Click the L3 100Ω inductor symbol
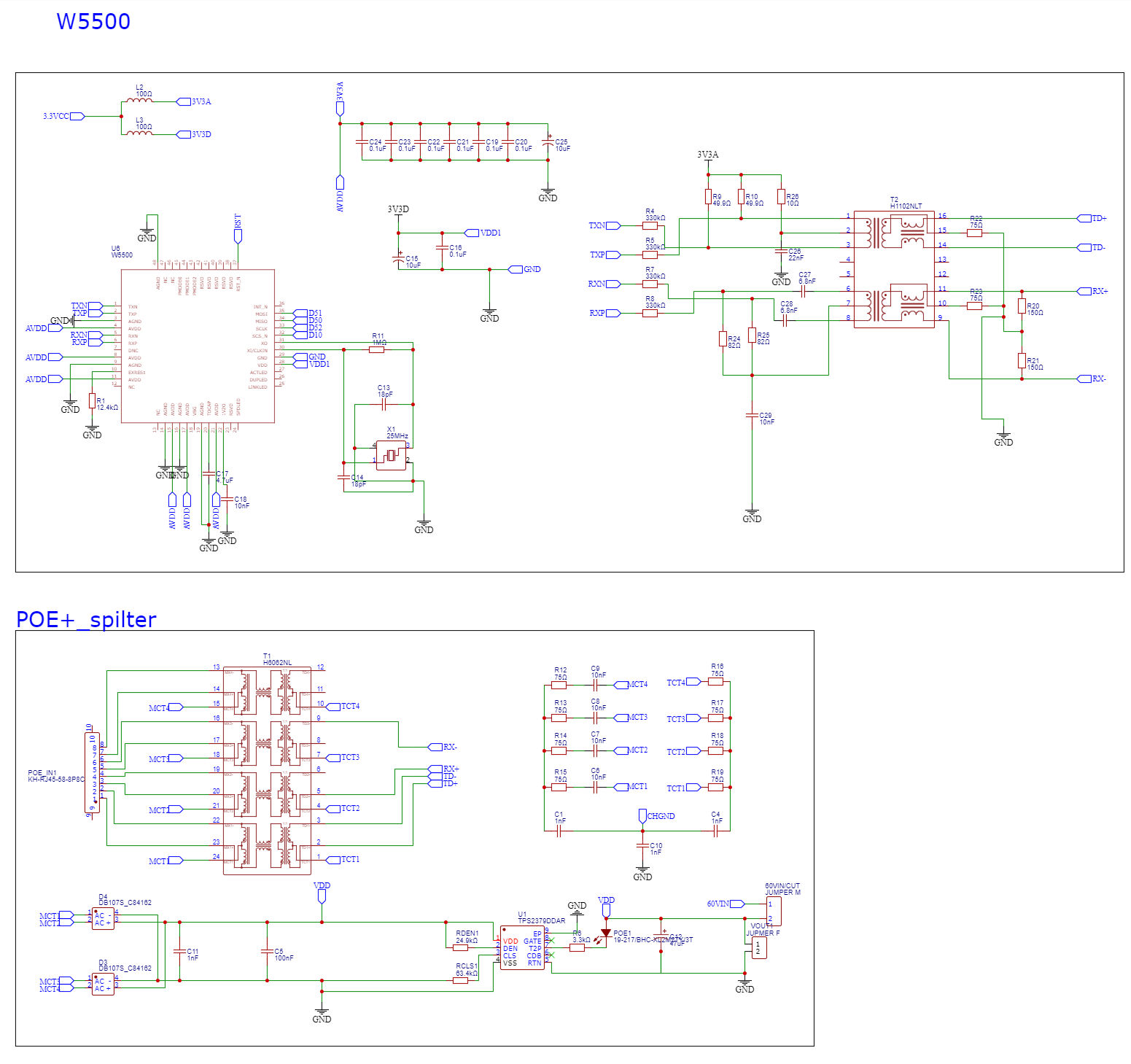Screen dimensions: 1131x1064 tap(139, 133)
